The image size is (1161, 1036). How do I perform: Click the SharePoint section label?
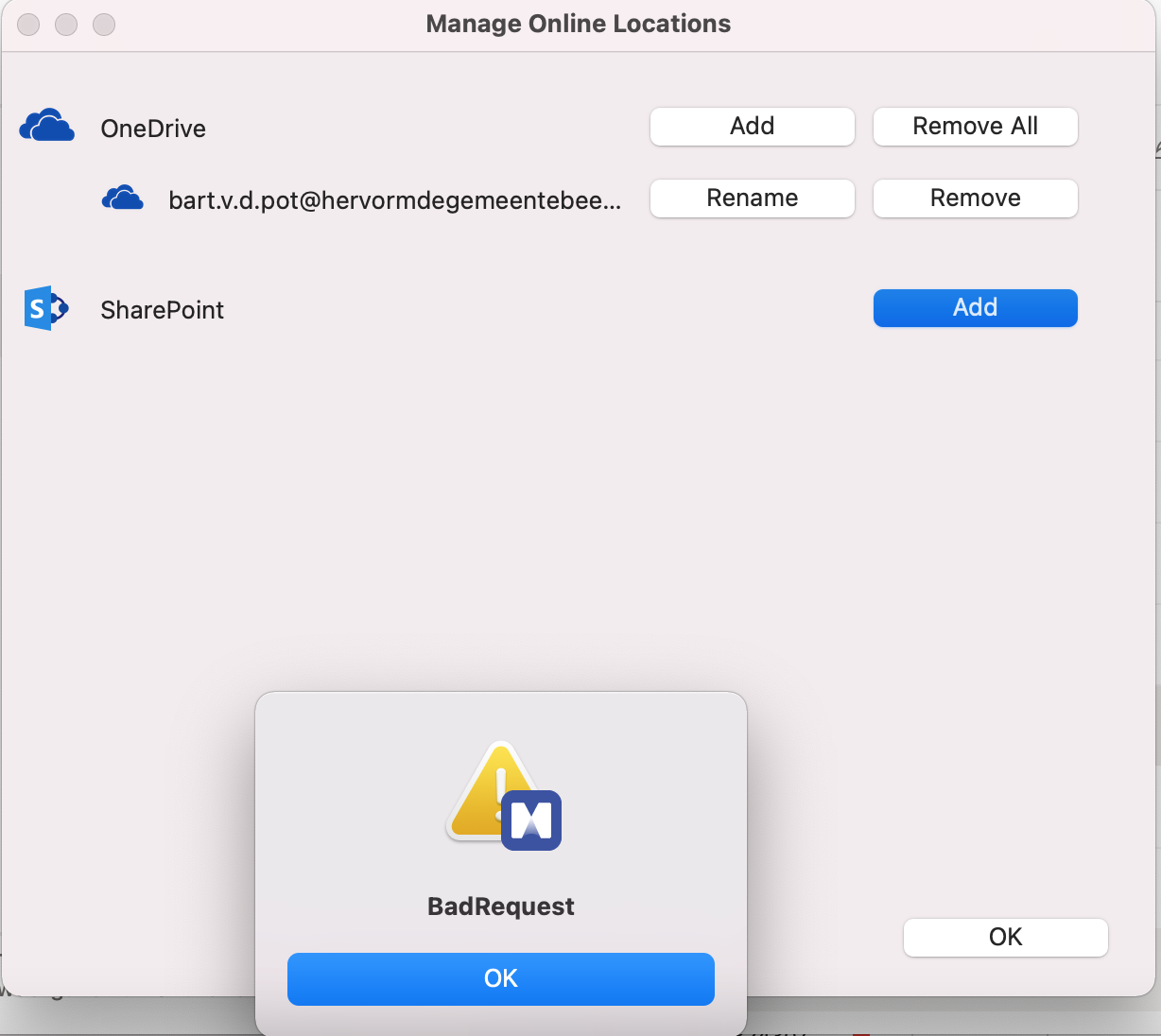(162, 310)
